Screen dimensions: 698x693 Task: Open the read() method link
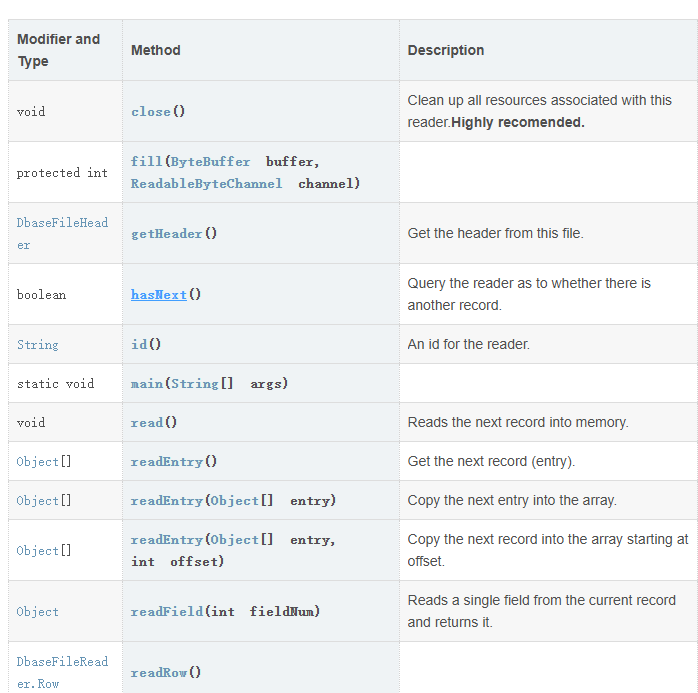point(146,423)
